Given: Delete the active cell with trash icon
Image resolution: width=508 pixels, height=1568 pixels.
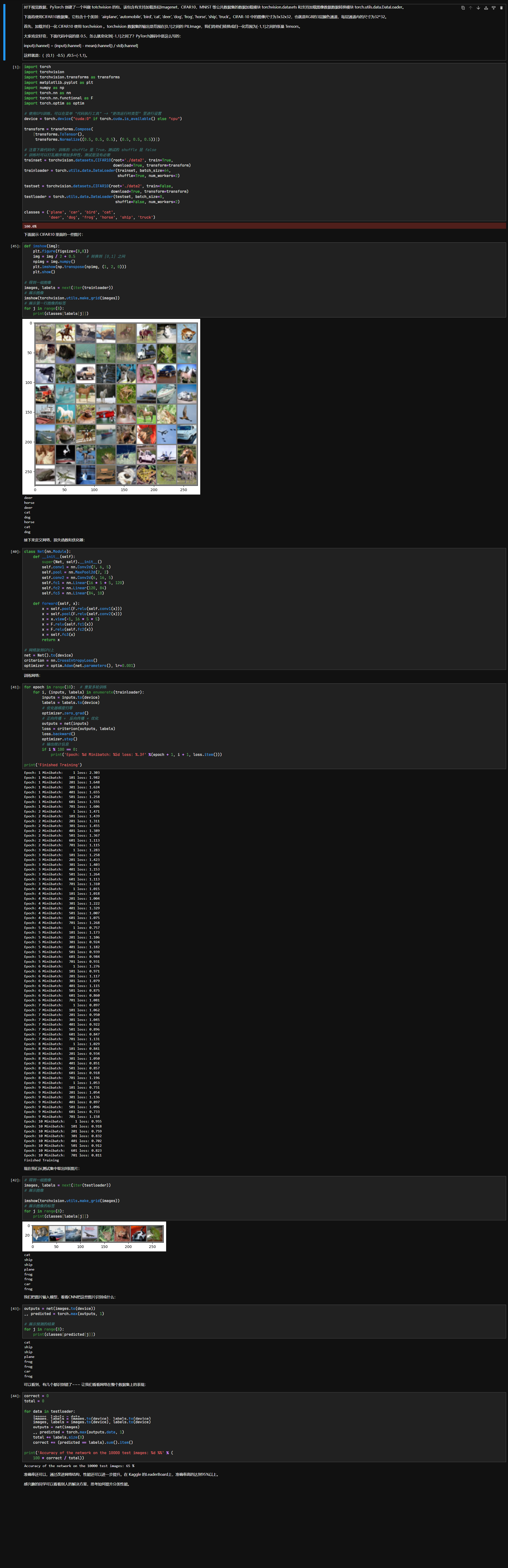Looking at the screenshot, I should (501, 8).
